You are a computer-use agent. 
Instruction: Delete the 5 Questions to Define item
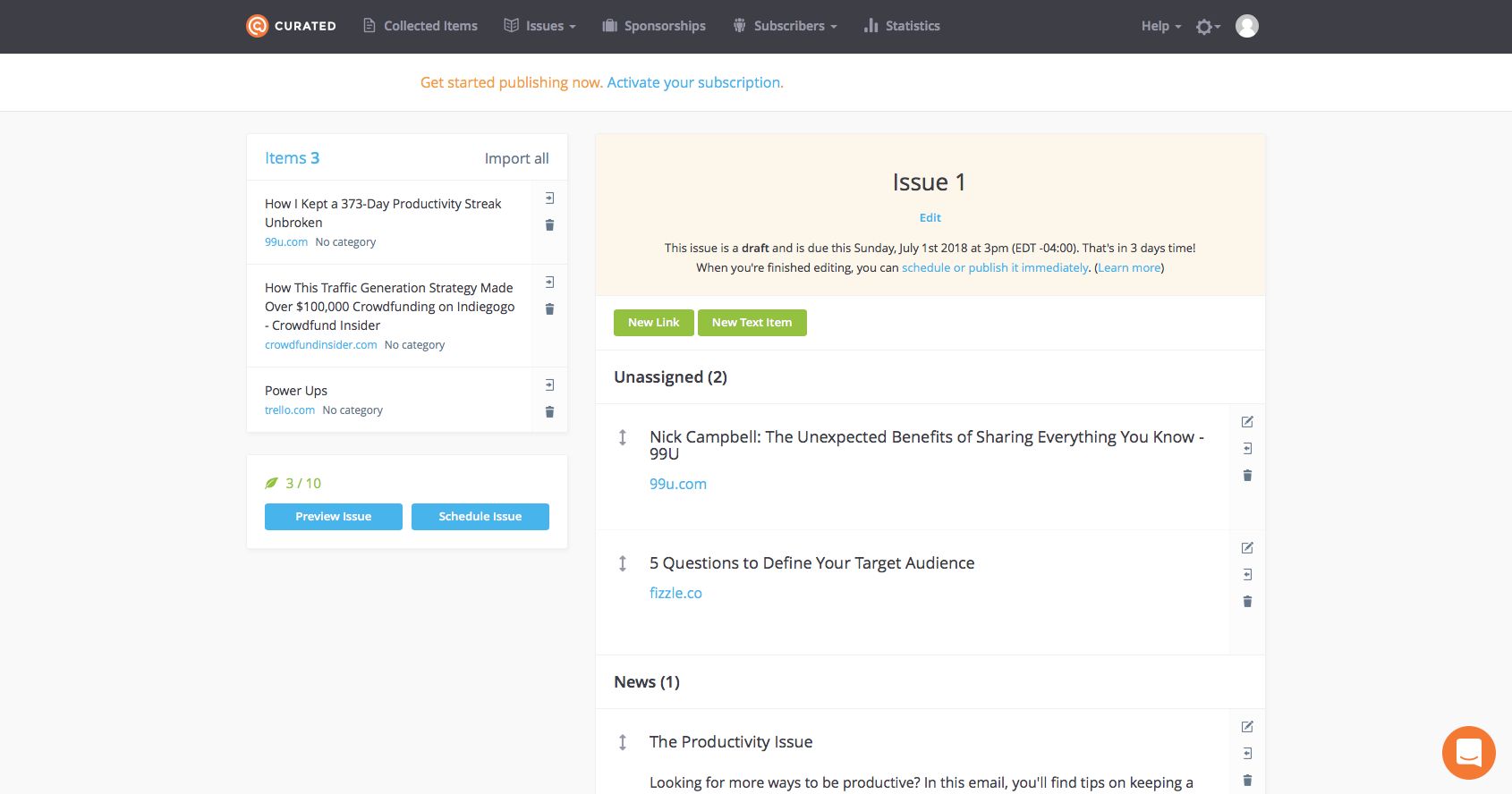coord(1247,602)
